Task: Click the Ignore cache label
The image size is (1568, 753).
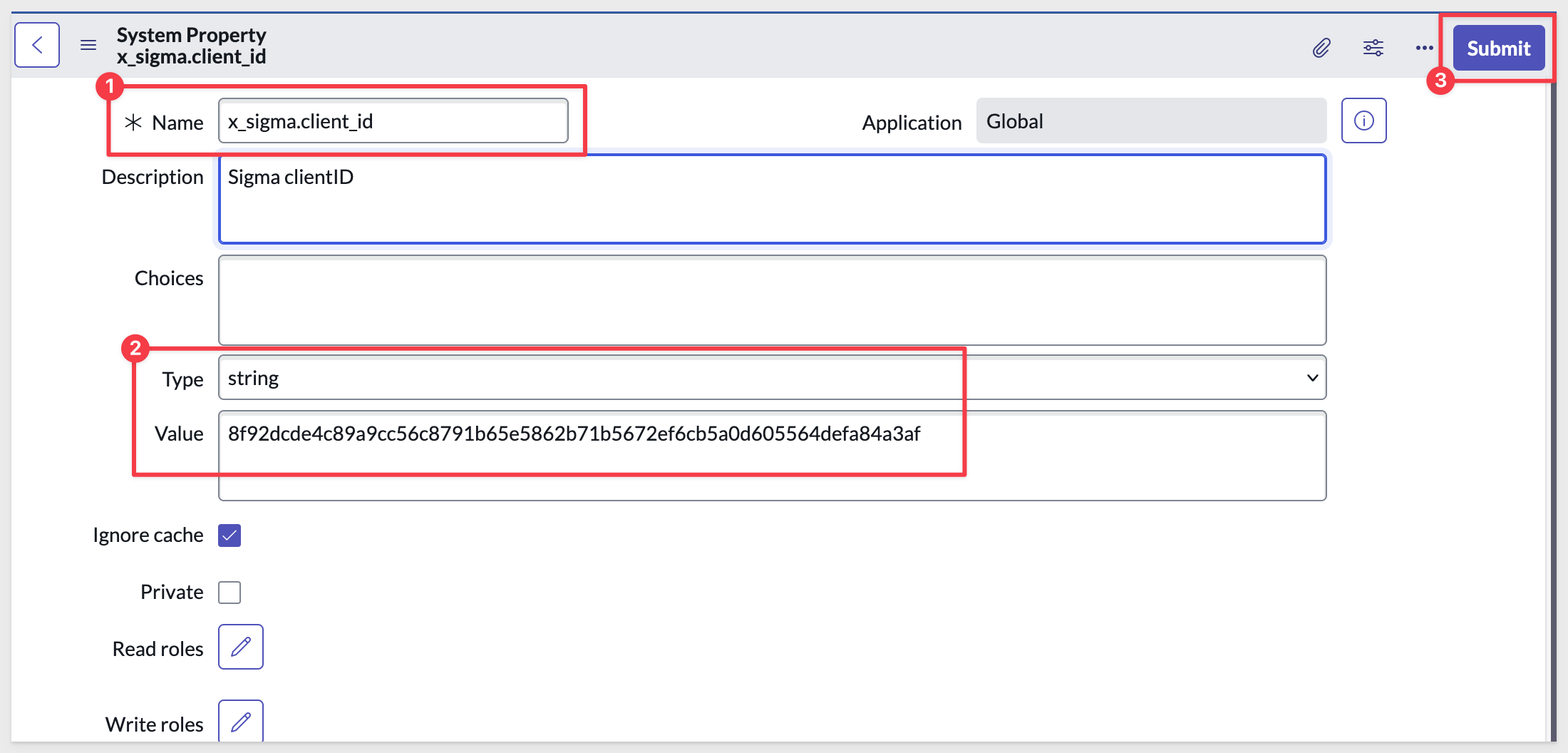Action: pyautogui.click(x=148, y=535)
